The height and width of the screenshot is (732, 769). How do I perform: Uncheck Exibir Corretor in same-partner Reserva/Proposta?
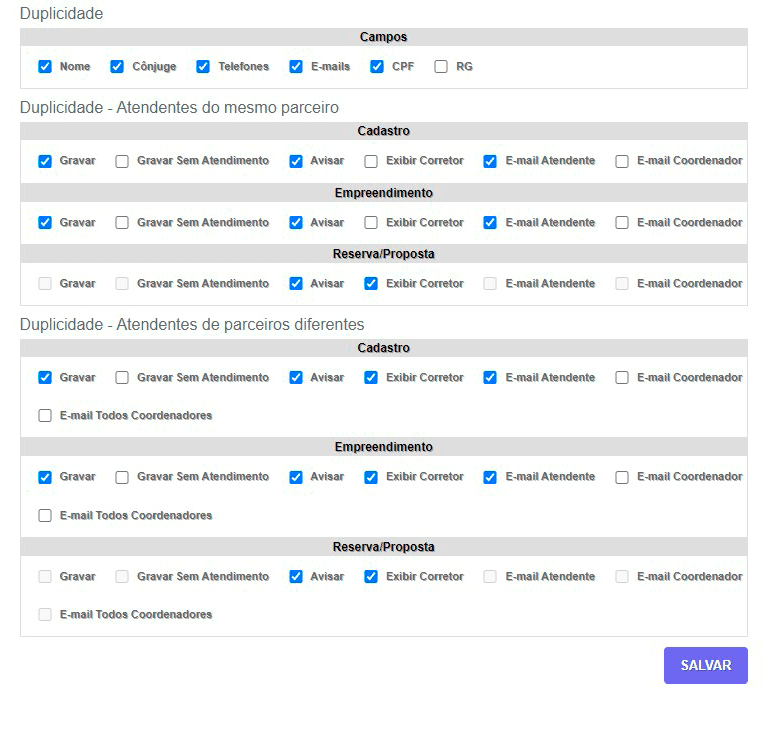[371, 284]
